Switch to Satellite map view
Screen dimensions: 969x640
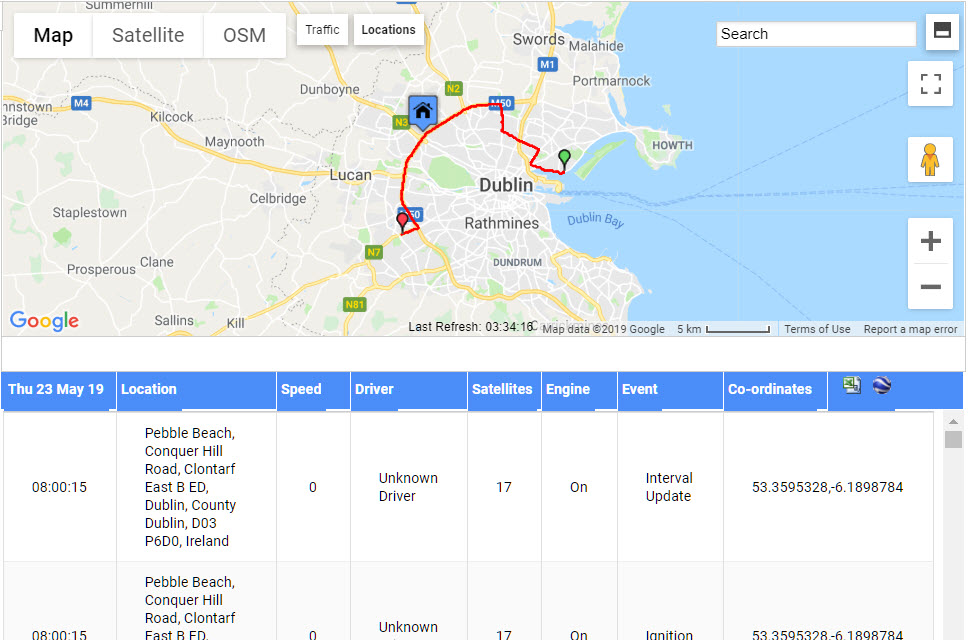tap(148, 35)
